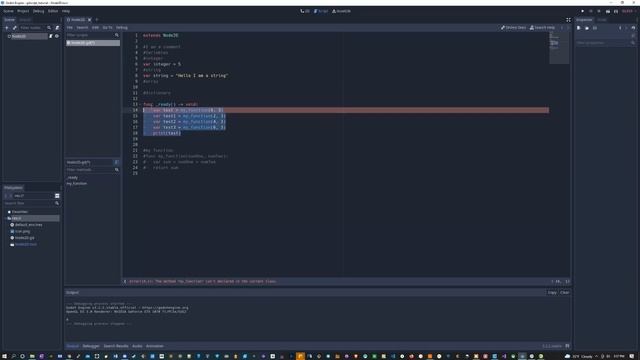
Task: Open the Editor menu
Action: [53, 11]
